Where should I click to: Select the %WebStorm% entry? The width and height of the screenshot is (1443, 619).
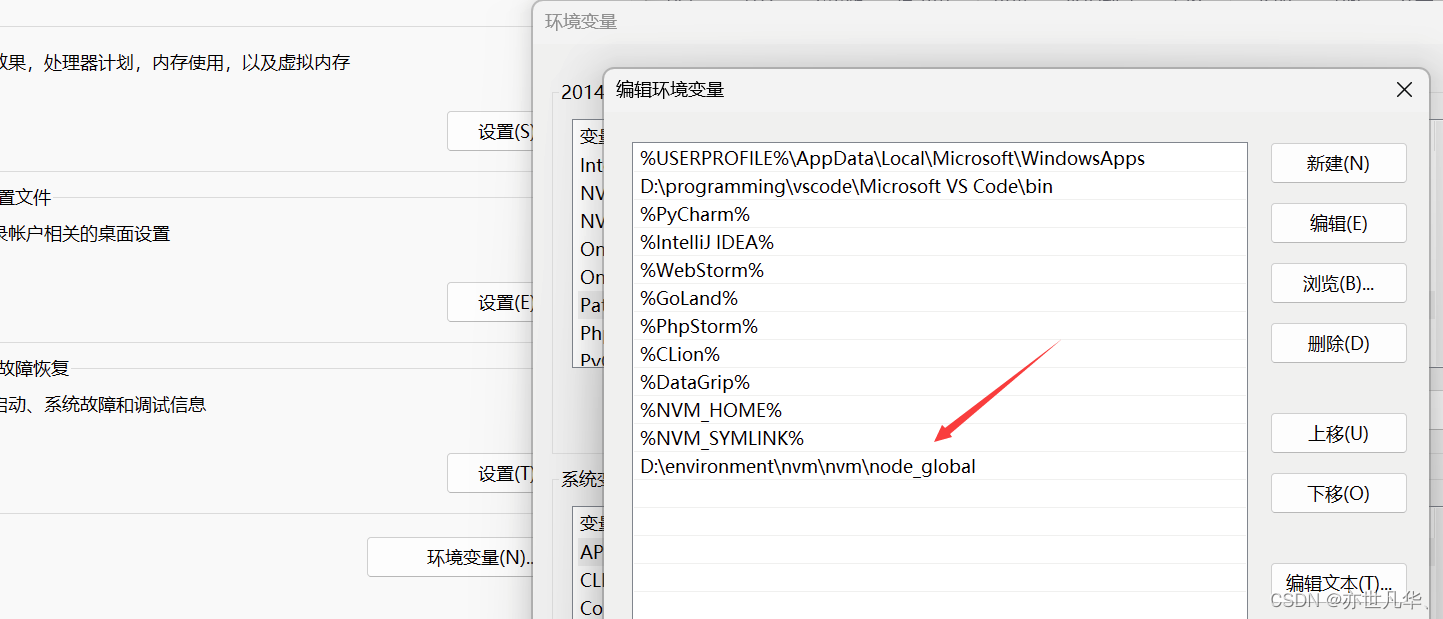pos(940,271)
